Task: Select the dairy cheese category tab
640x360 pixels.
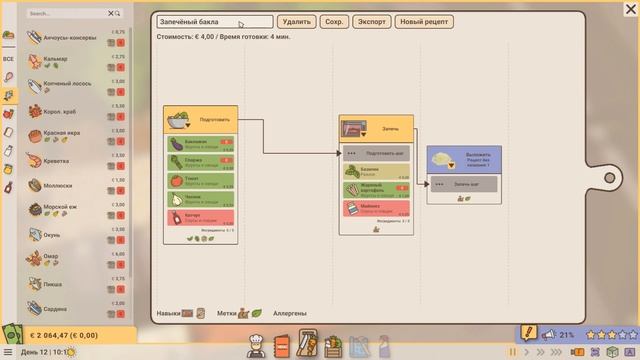Action: pyautogui.click(x=8, y=132)
